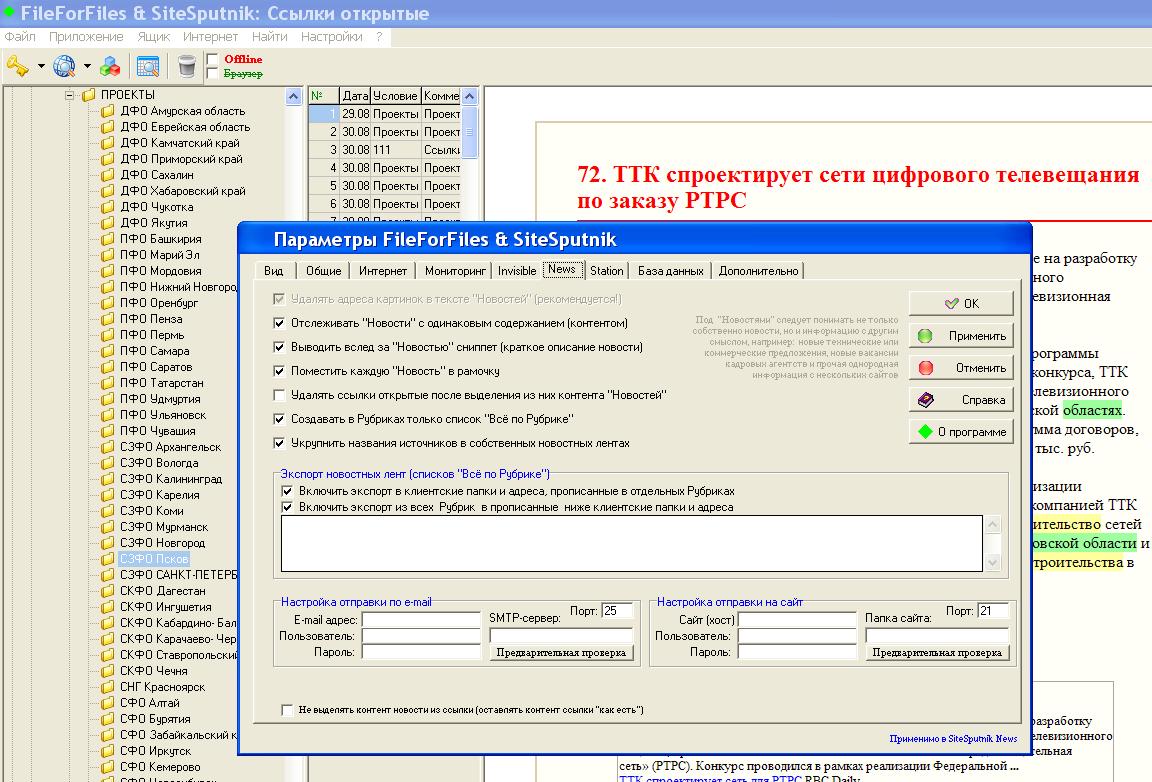Click folder icon of ДФО Амурская область
This screenshot has width=1152, height=782.
(x=108, y=111)
